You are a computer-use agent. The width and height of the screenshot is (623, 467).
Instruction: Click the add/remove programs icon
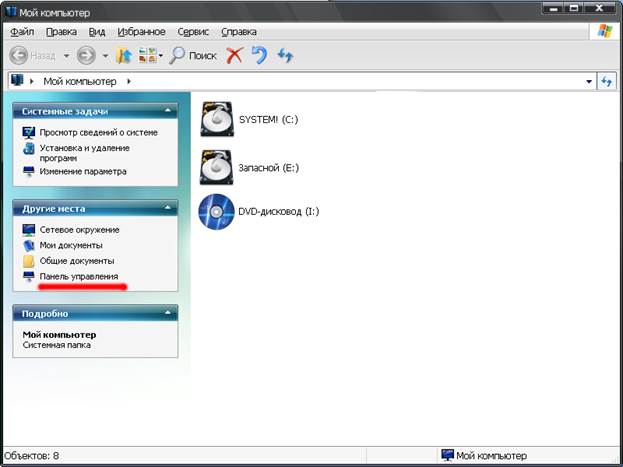click(x=29, y=149)
